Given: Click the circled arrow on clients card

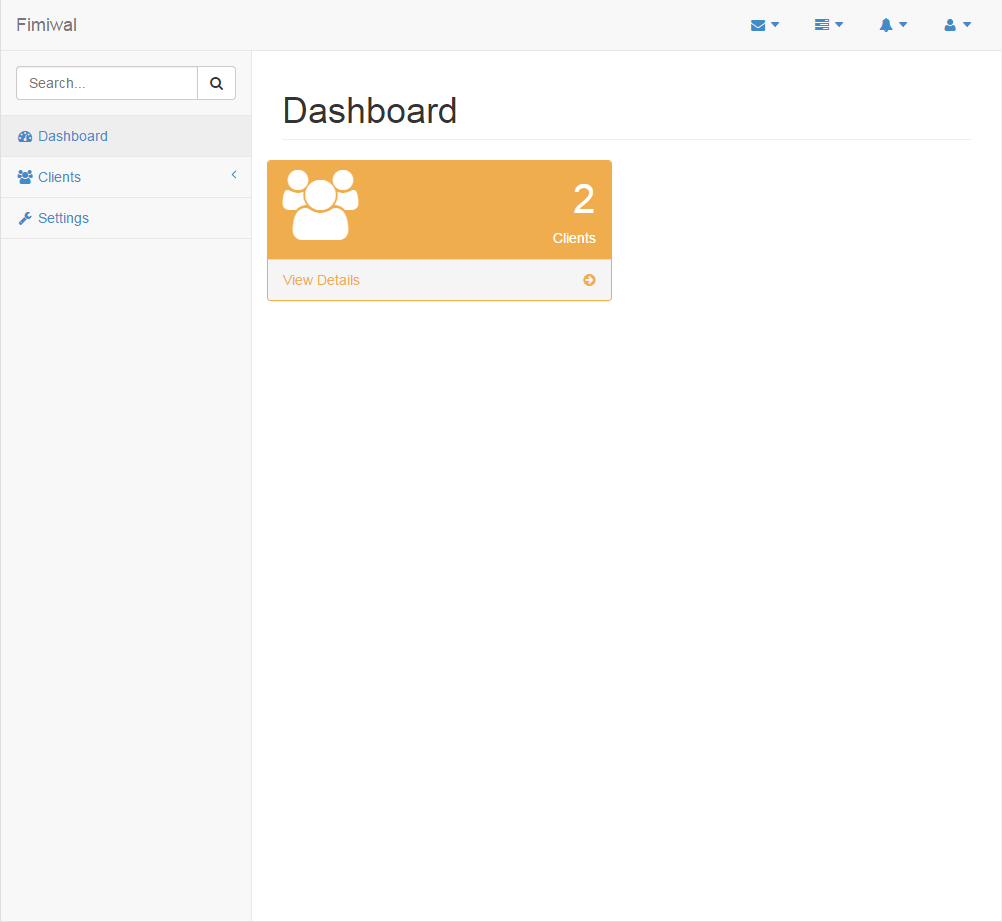Looking at the screenshot, I should pos(589,280).
